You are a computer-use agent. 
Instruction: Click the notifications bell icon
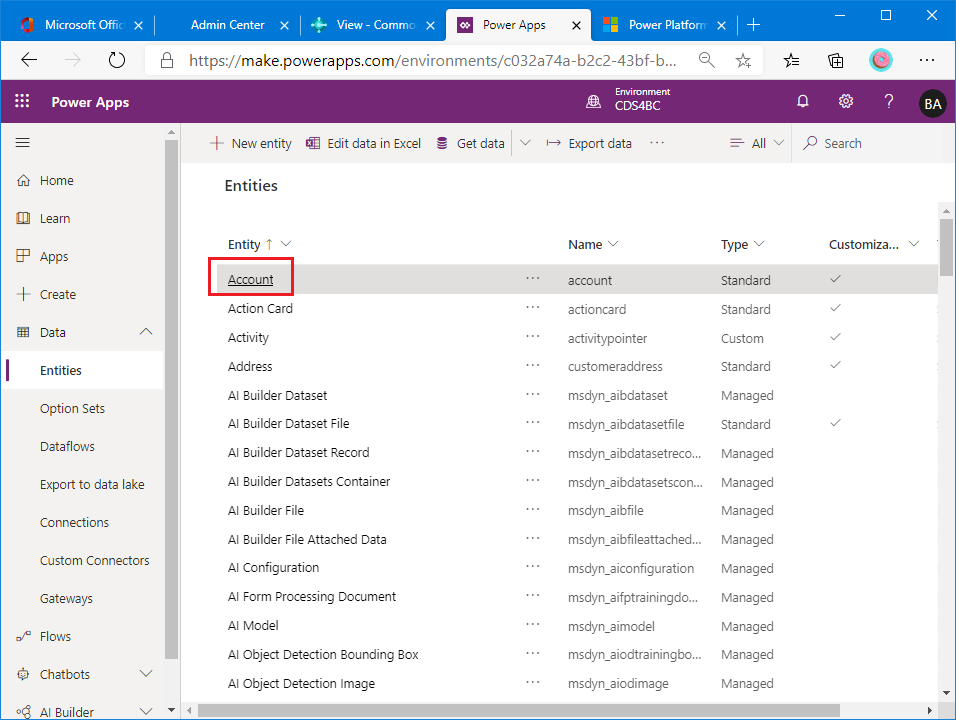coord(802,101)
